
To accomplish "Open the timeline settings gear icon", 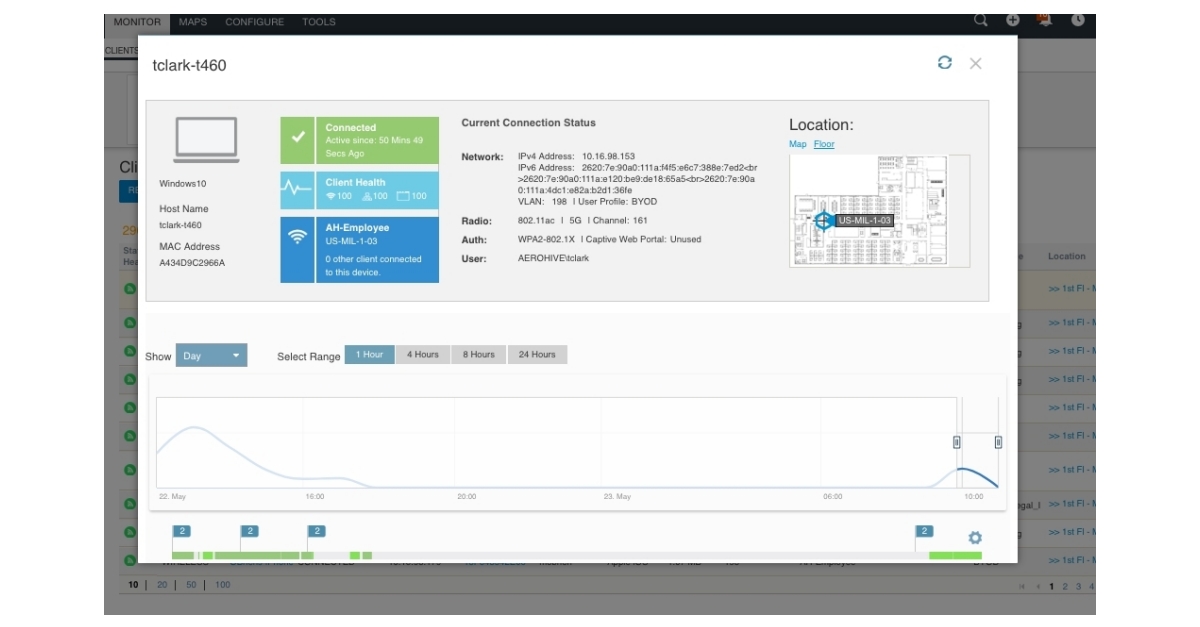I will (x=975, y=538).
